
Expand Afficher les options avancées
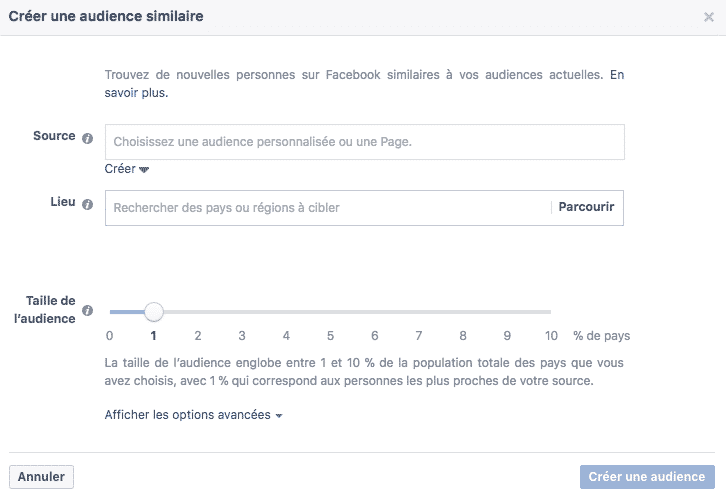coord(193,415)
